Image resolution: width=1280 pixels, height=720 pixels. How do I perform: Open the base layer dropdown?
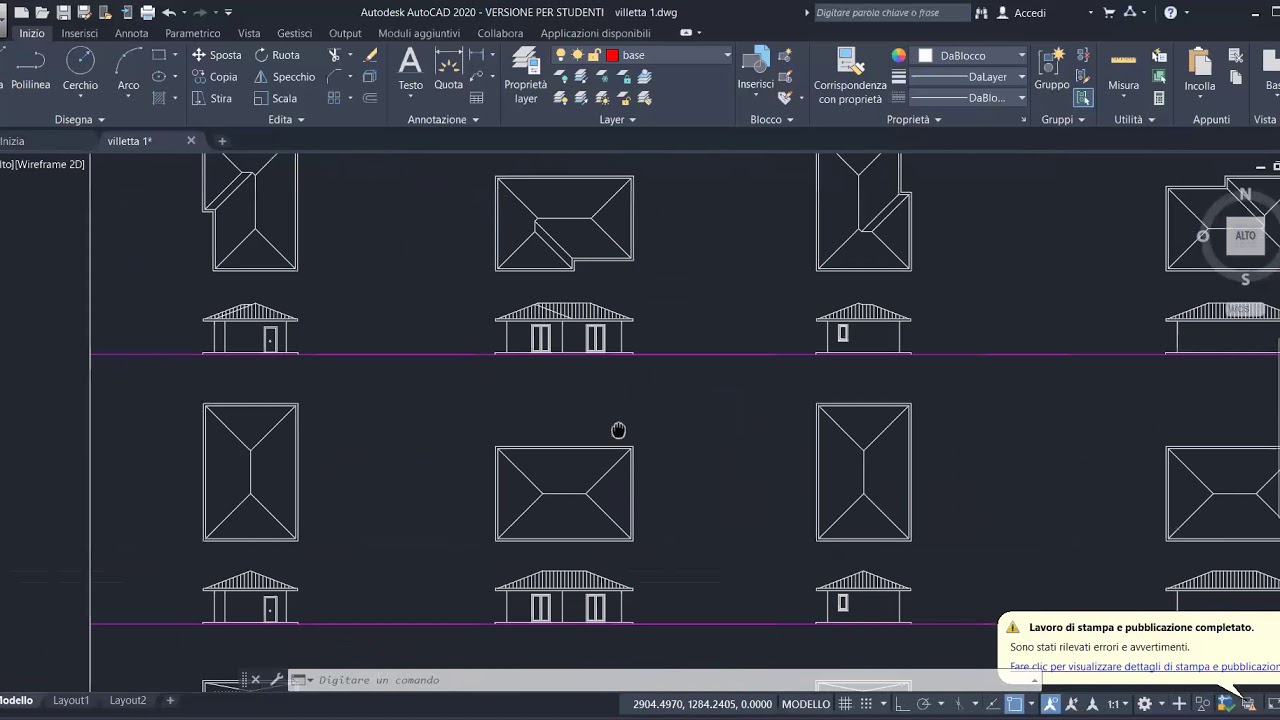click(x=727, y=55)
